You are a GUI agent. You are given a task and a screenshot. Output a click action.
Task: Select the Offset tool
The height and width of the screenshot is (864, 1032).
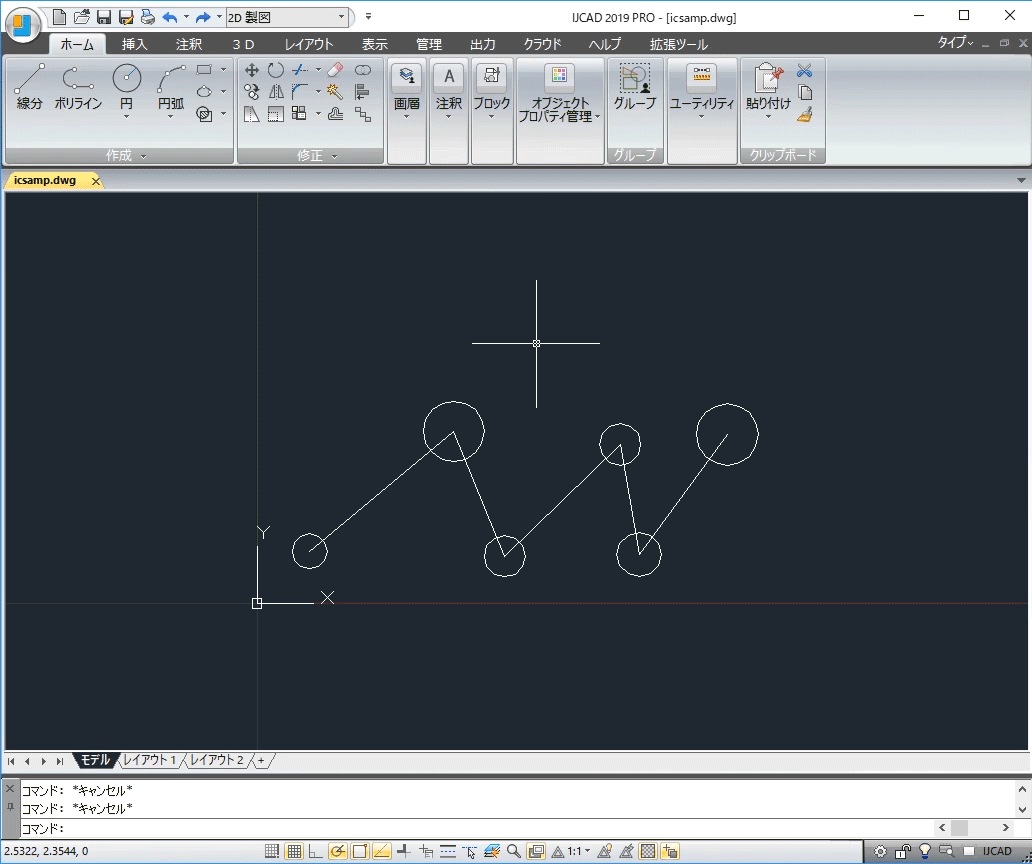pyautogui.click(x=336, y=114)
